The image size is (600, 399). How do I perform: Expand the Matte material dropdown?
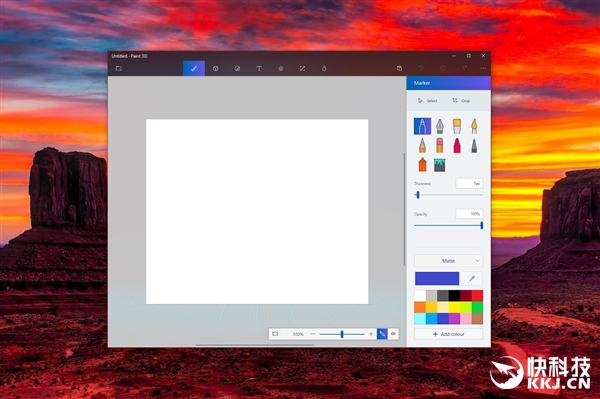[x=448, y=261]
